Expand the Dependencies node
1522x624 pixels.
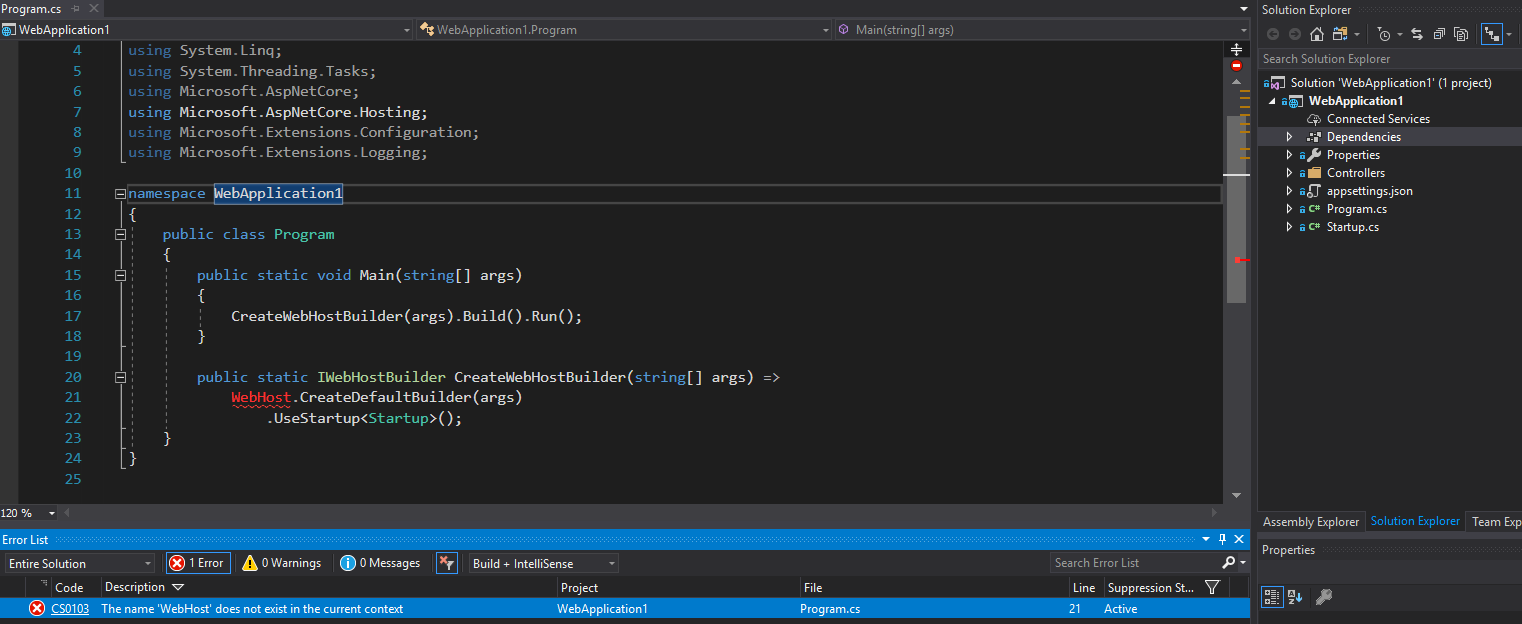(1289, 137)
